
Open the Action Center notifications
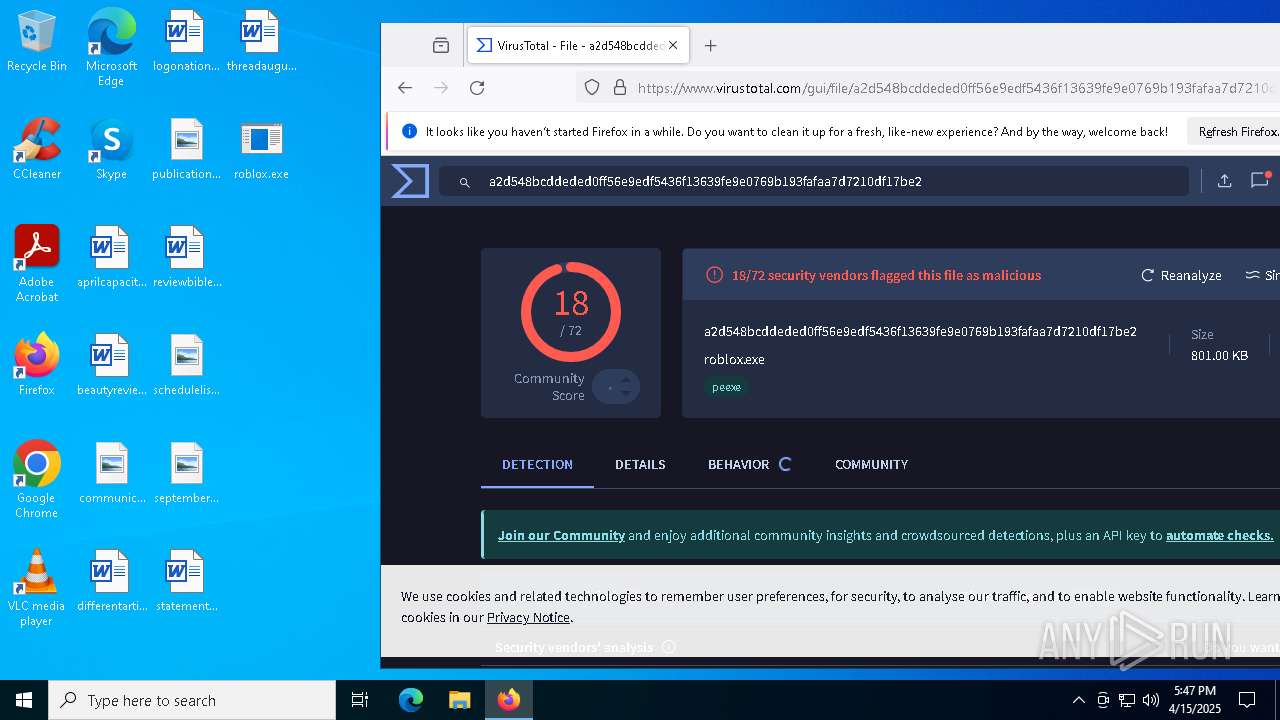1247,700
